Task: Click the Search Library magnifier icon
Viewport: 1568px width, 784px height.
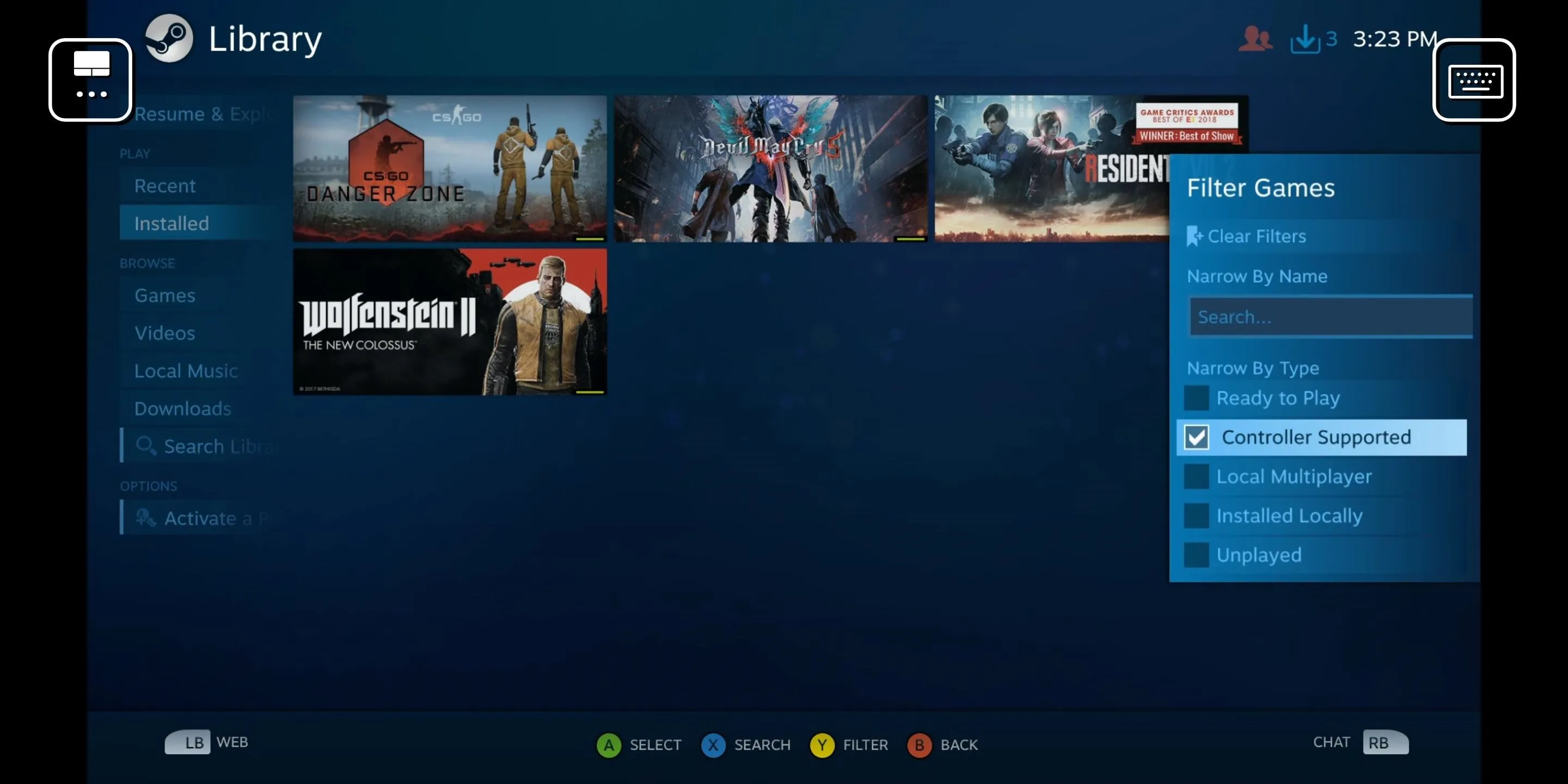Action: pos(145,445)
